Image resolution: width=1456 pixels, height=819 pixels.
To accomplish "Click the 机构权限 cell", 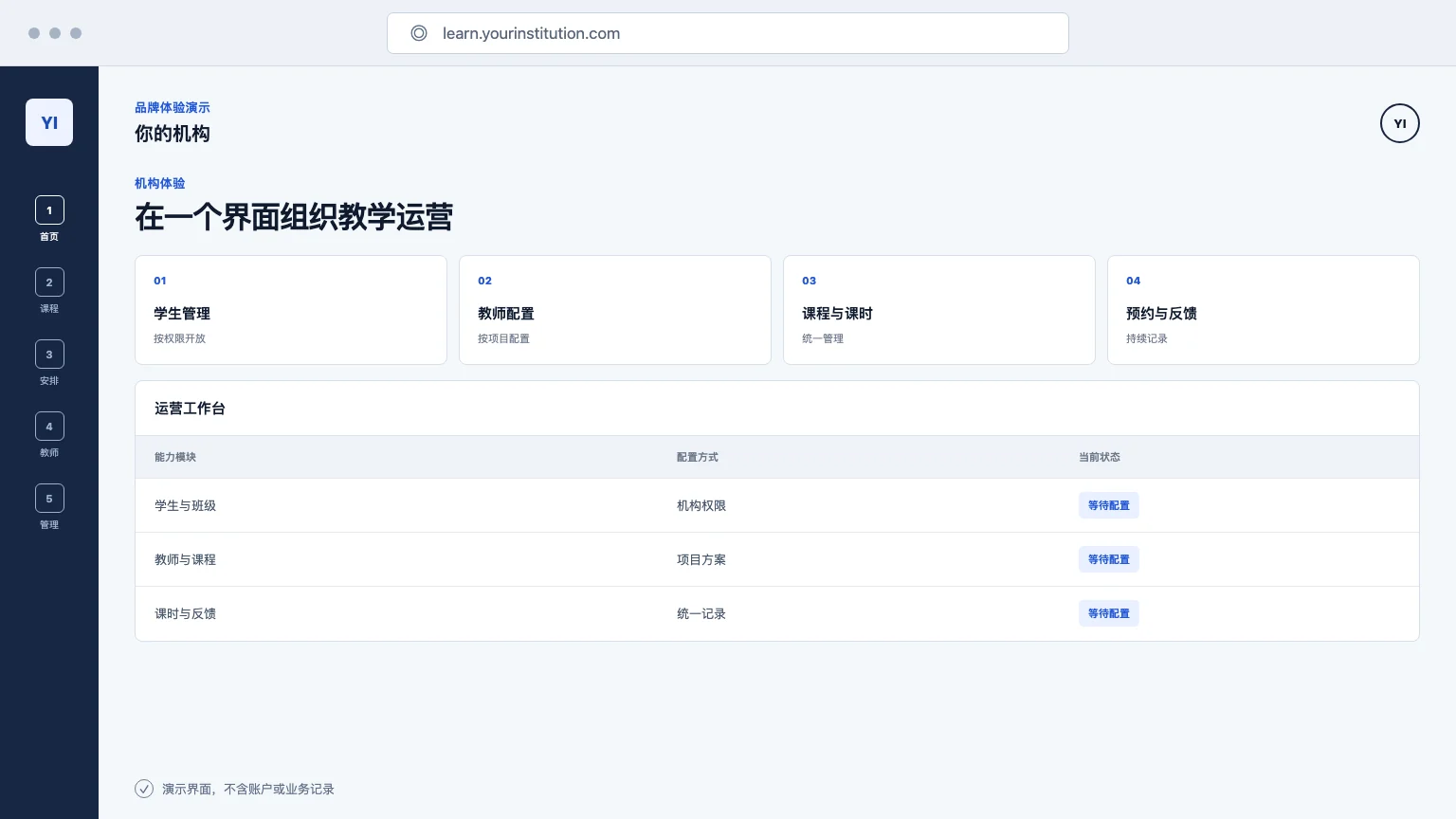I will tap(701, 505).
